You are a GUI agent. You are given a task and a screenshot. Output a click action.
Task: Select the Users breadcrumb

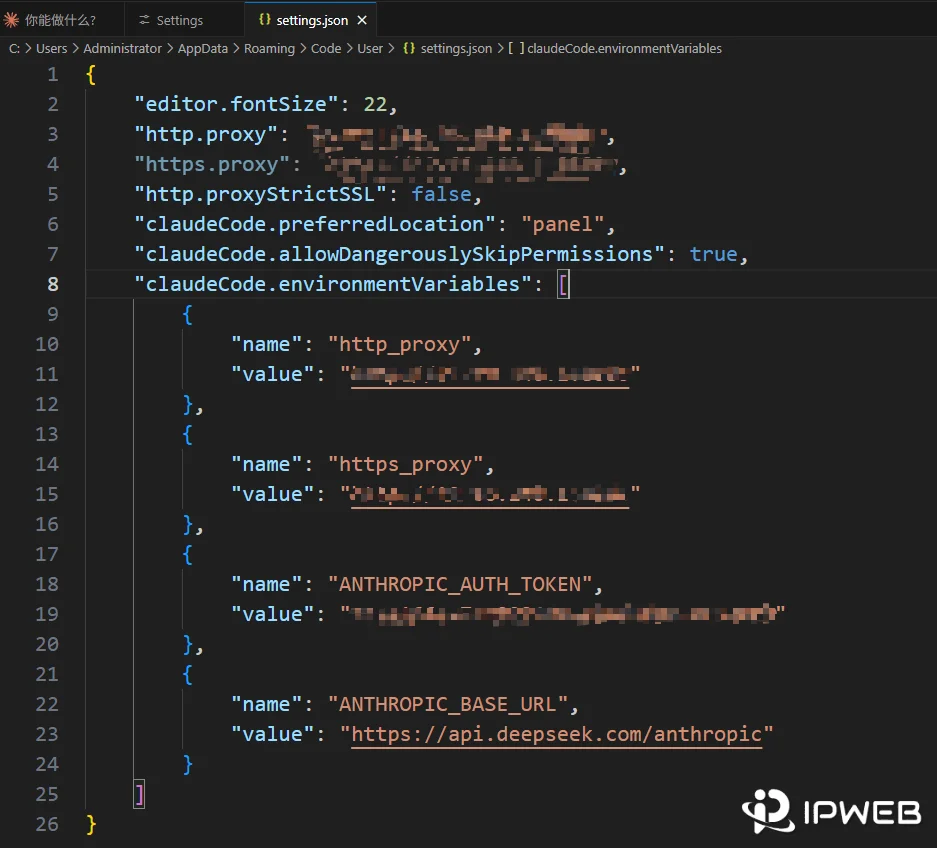point(51,48)
